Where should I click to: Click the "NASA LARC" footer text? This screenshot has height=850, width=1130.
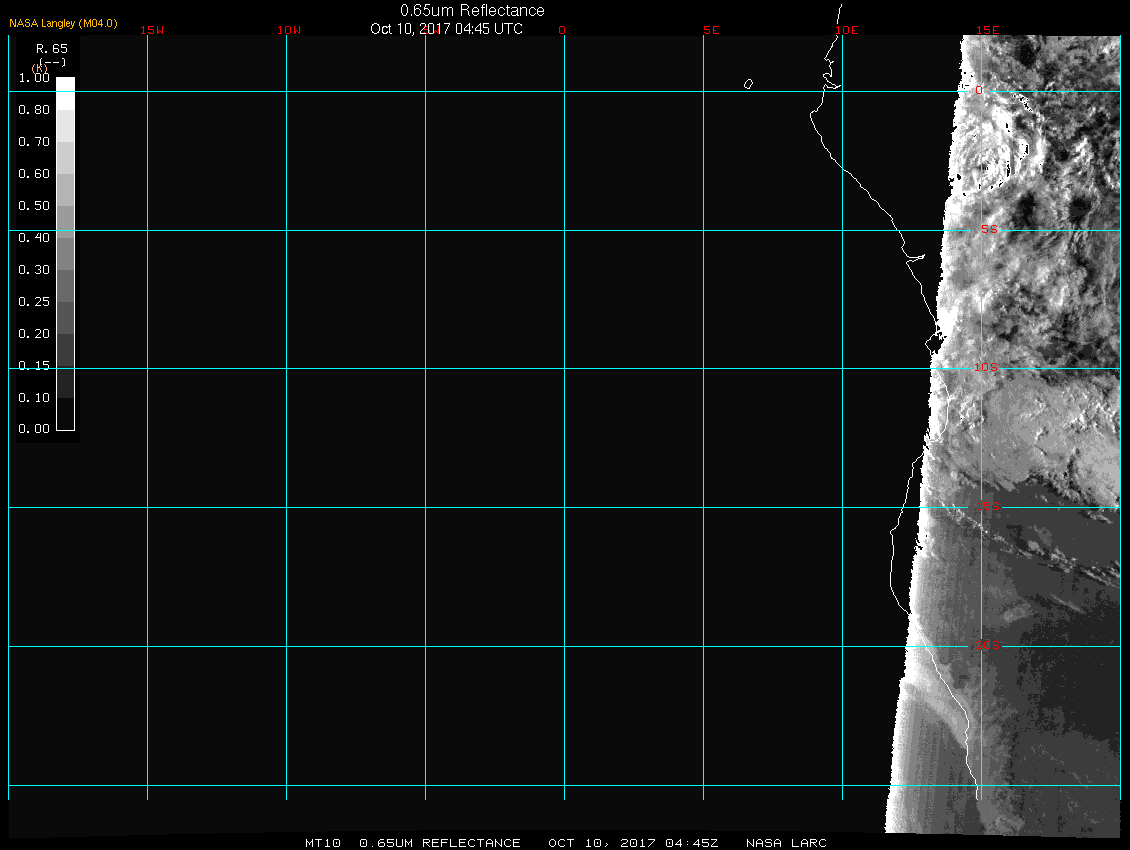coord(787,843)
